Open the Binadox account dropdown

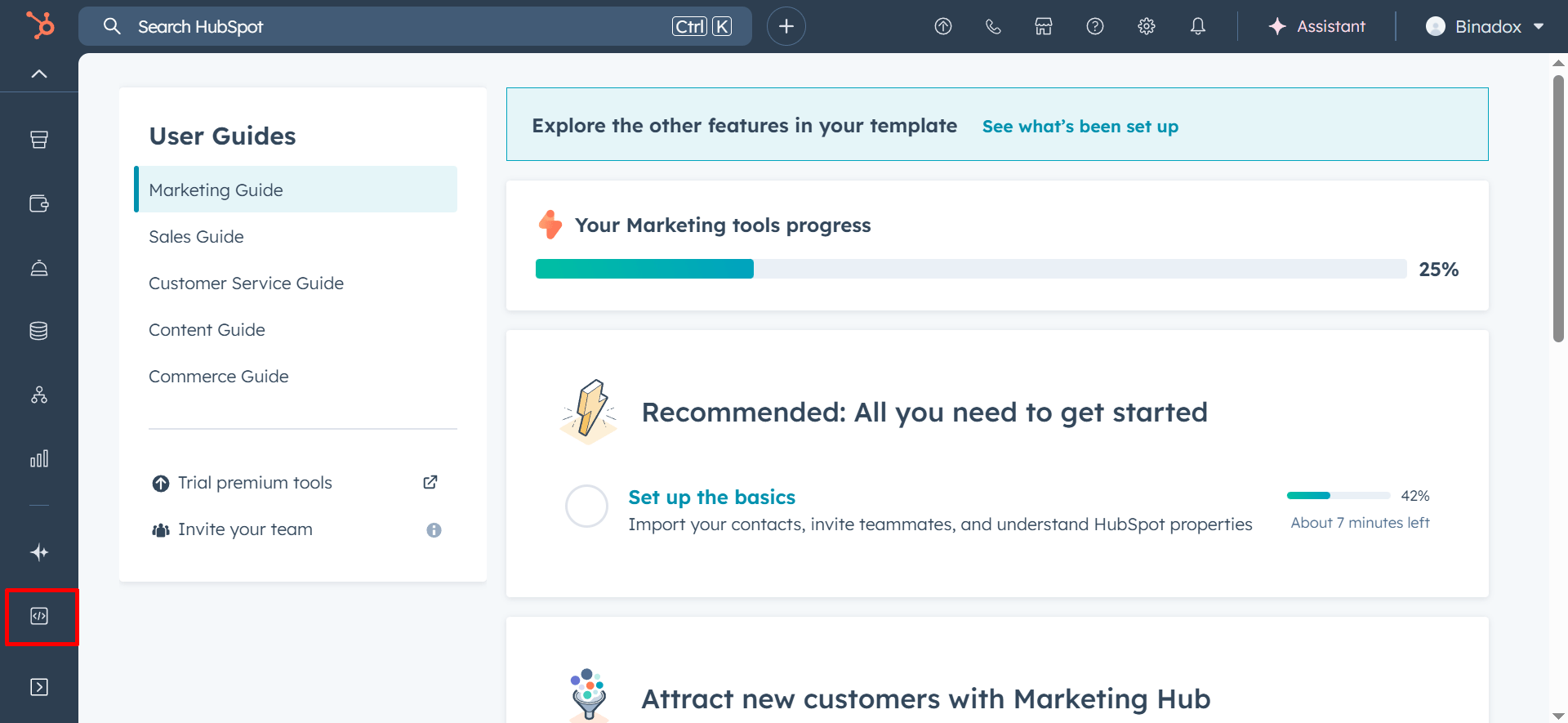[1485, 27]
